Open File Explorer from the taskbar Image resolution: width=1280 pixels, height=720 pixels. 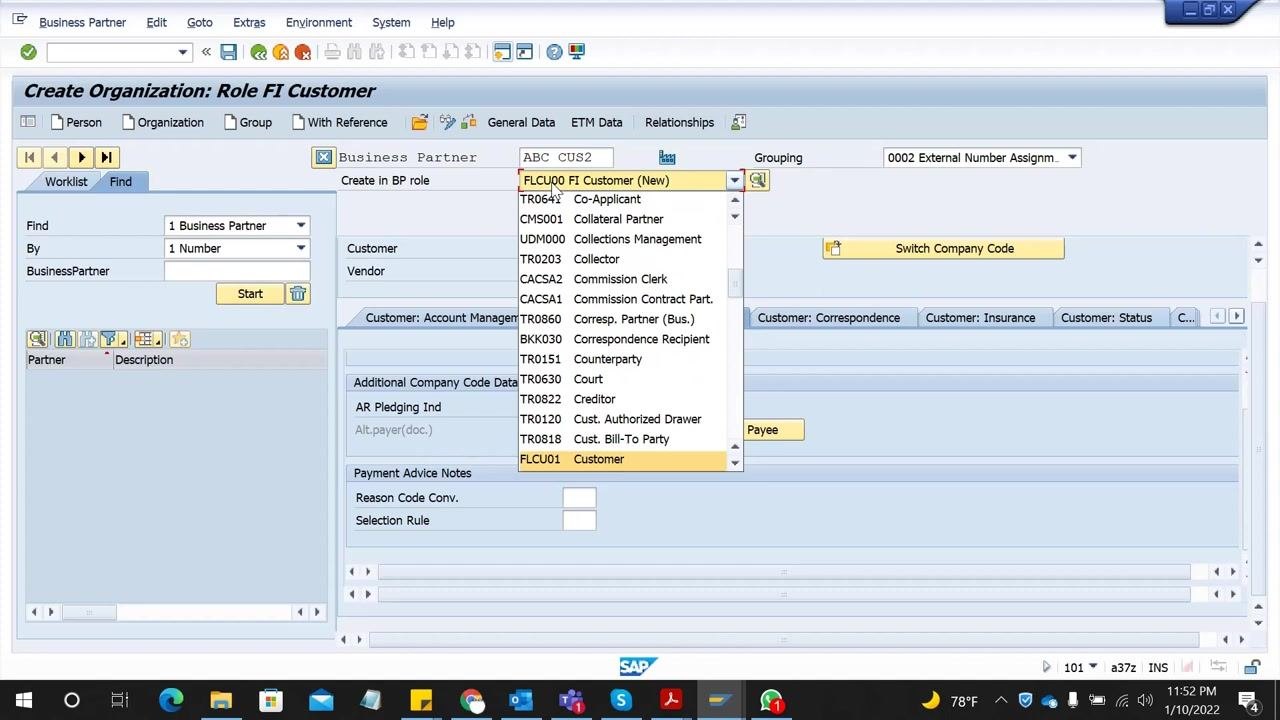tap(221, 700)
